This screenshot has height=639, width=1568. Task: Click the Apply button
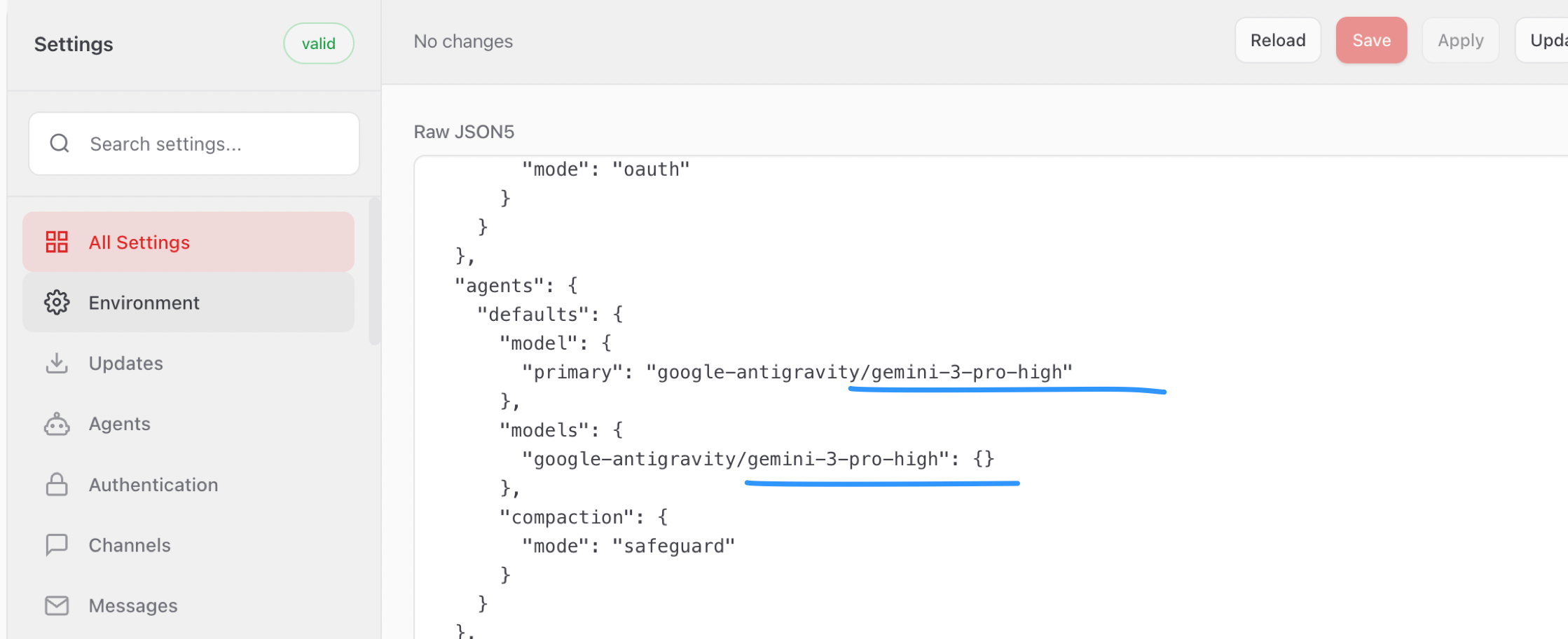tap(1460, 41)
